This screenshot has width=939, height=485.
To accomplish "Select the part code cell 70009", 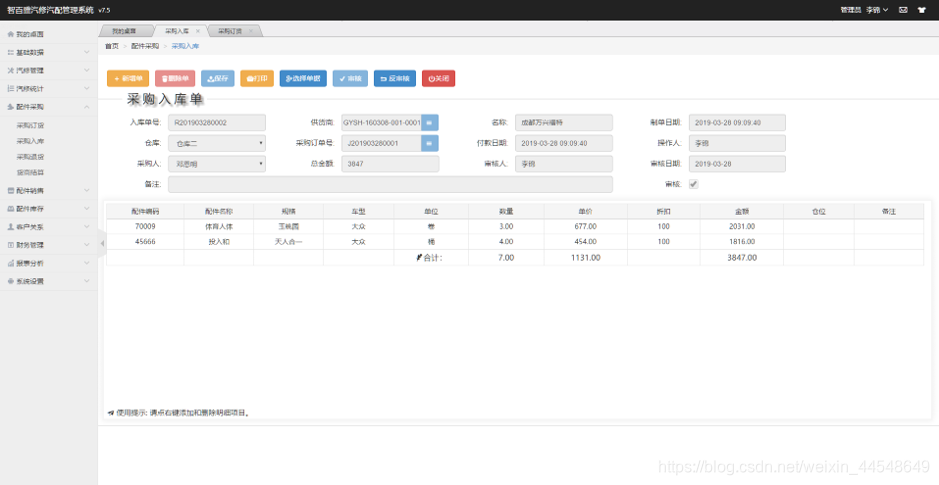I will tap(145, 226).
